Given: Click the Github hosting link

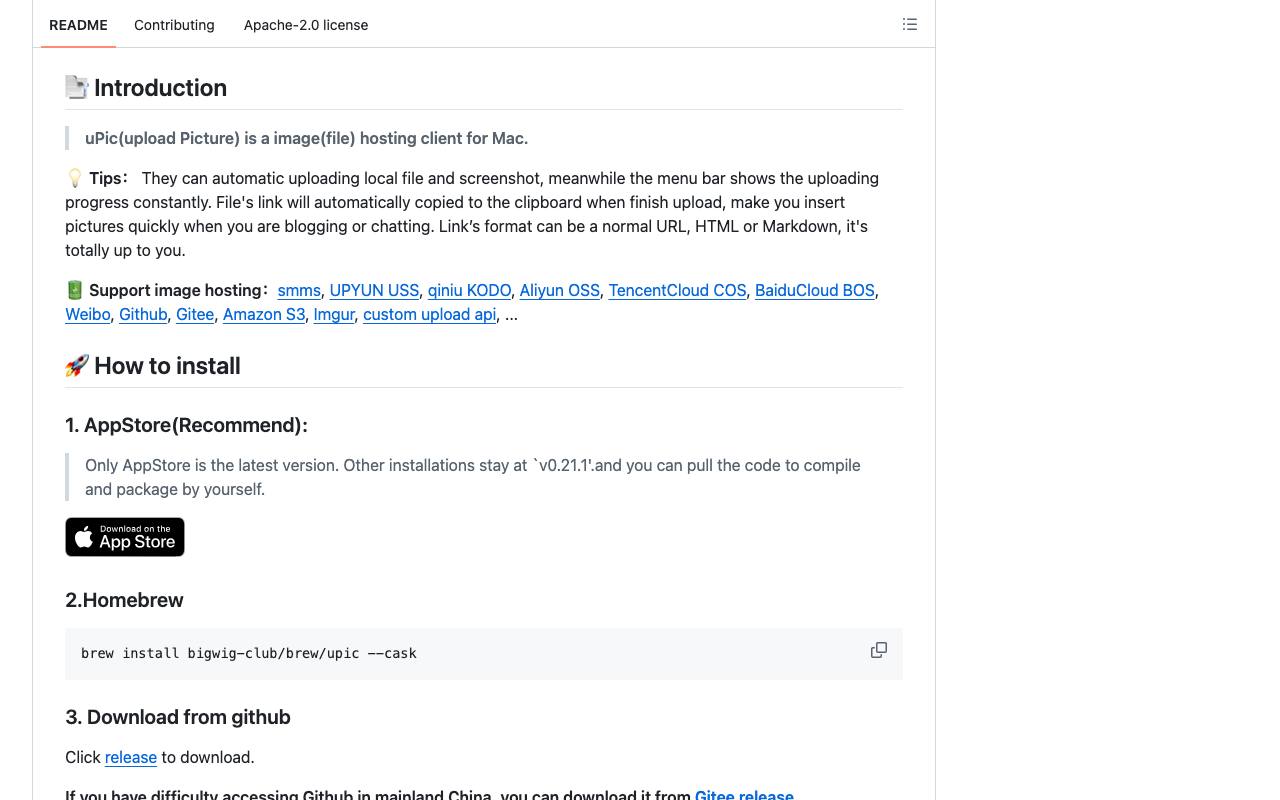Looking at the screenshot, I should 143,314.
